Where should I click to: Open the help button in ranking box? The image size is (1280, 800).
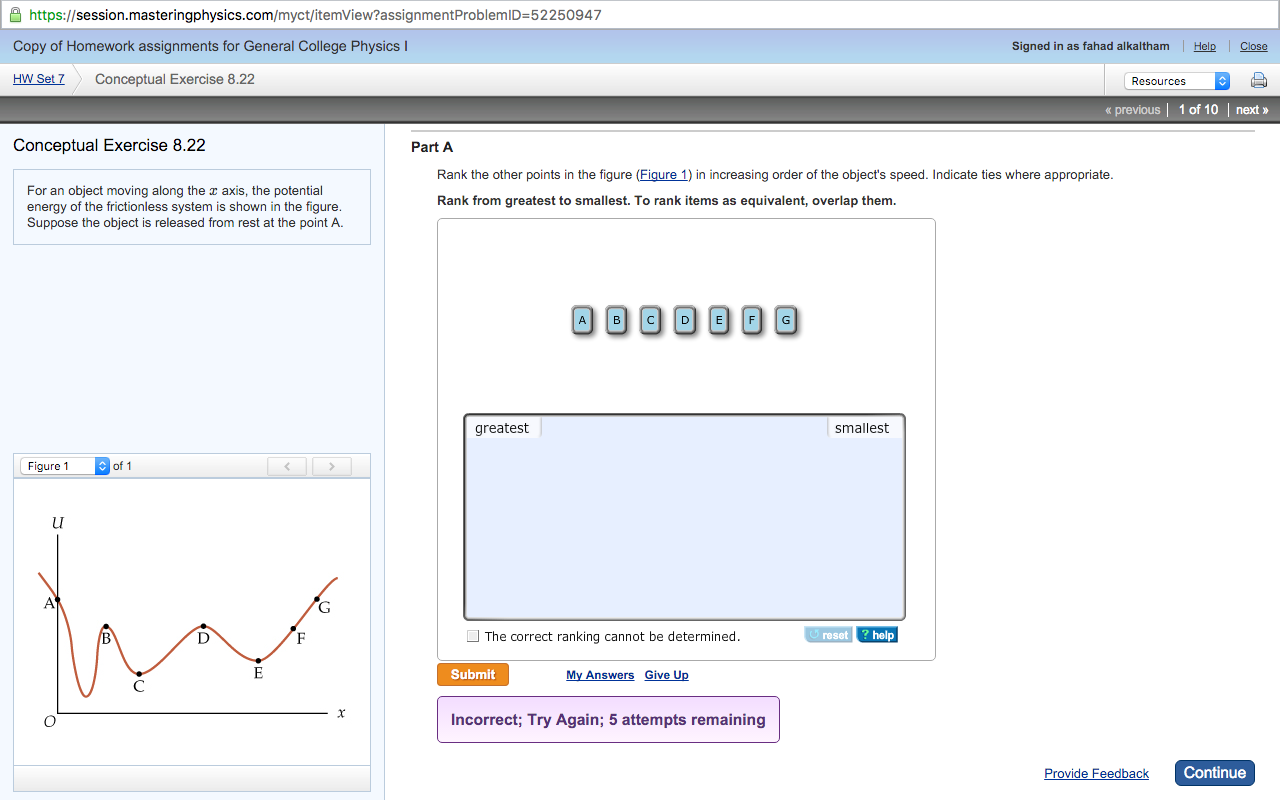click(877, 635)
